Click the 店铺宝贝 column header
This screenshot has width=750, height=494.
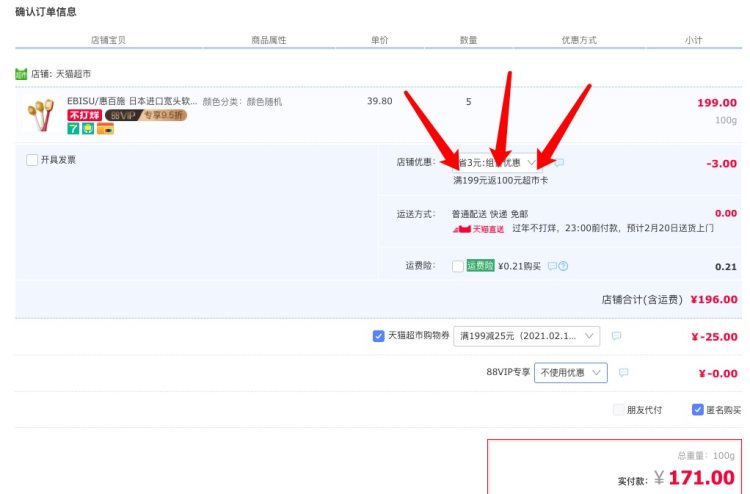click(x=108, y=40)
